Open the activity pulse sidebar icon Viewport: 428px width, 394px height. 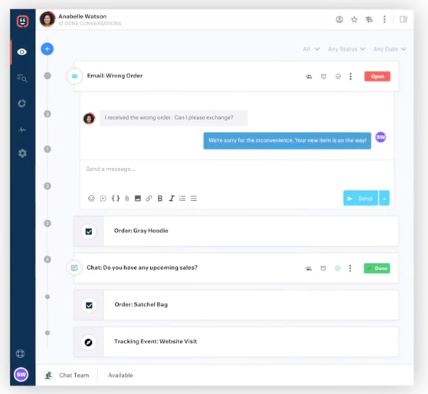point(22,130)
